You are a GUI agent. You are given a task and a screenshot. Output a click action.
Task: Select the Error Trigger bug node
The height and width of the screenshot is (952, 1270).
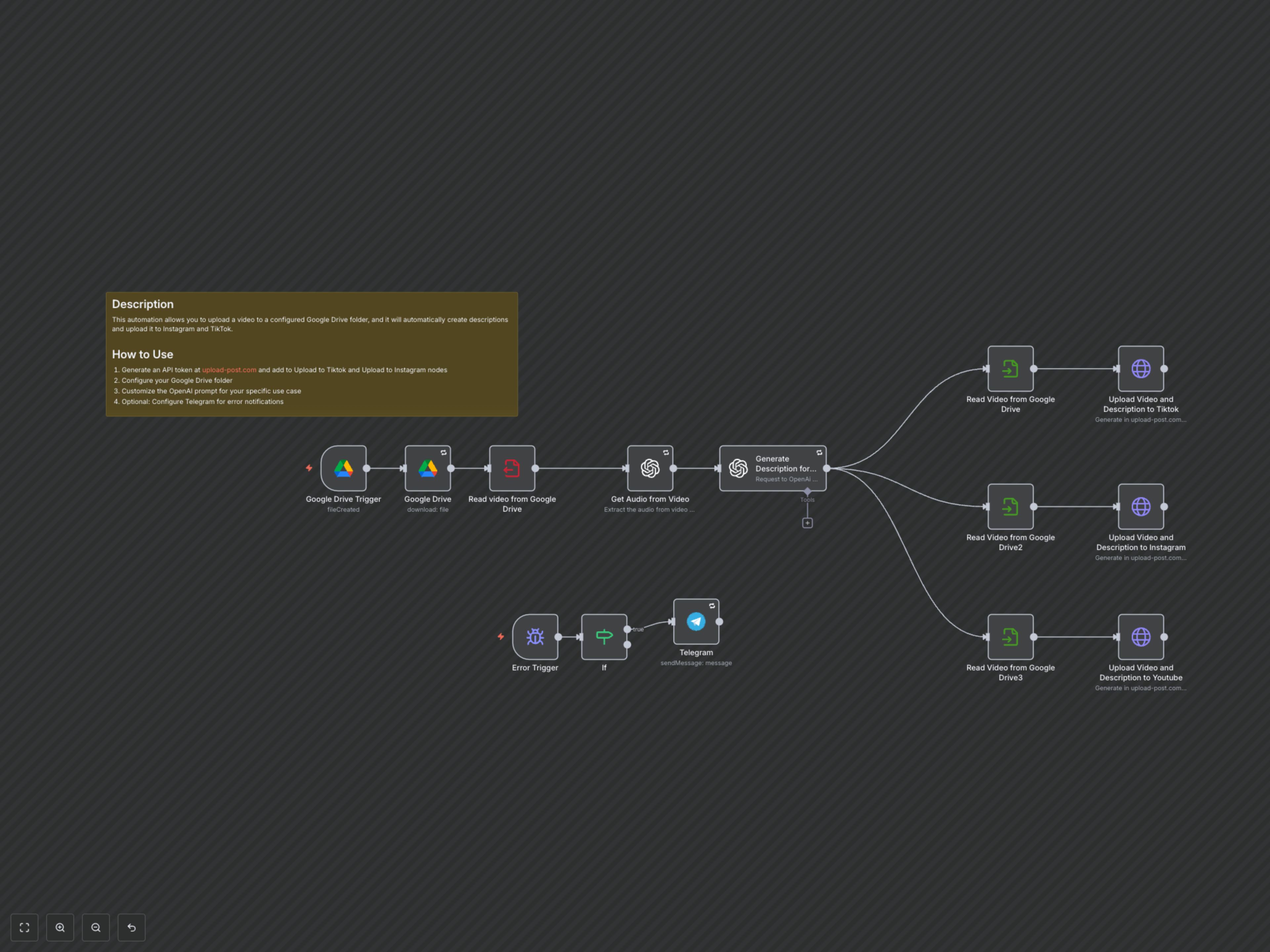[x=535, y=637]
